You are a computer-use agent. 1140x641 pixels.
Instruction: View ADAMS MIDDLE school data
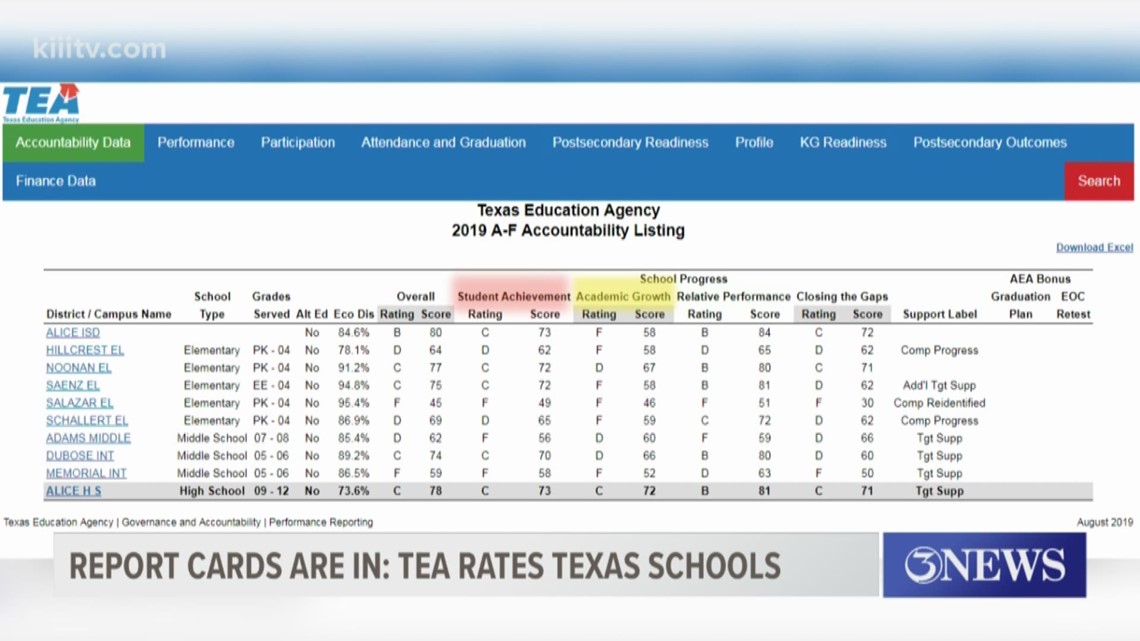89,437
